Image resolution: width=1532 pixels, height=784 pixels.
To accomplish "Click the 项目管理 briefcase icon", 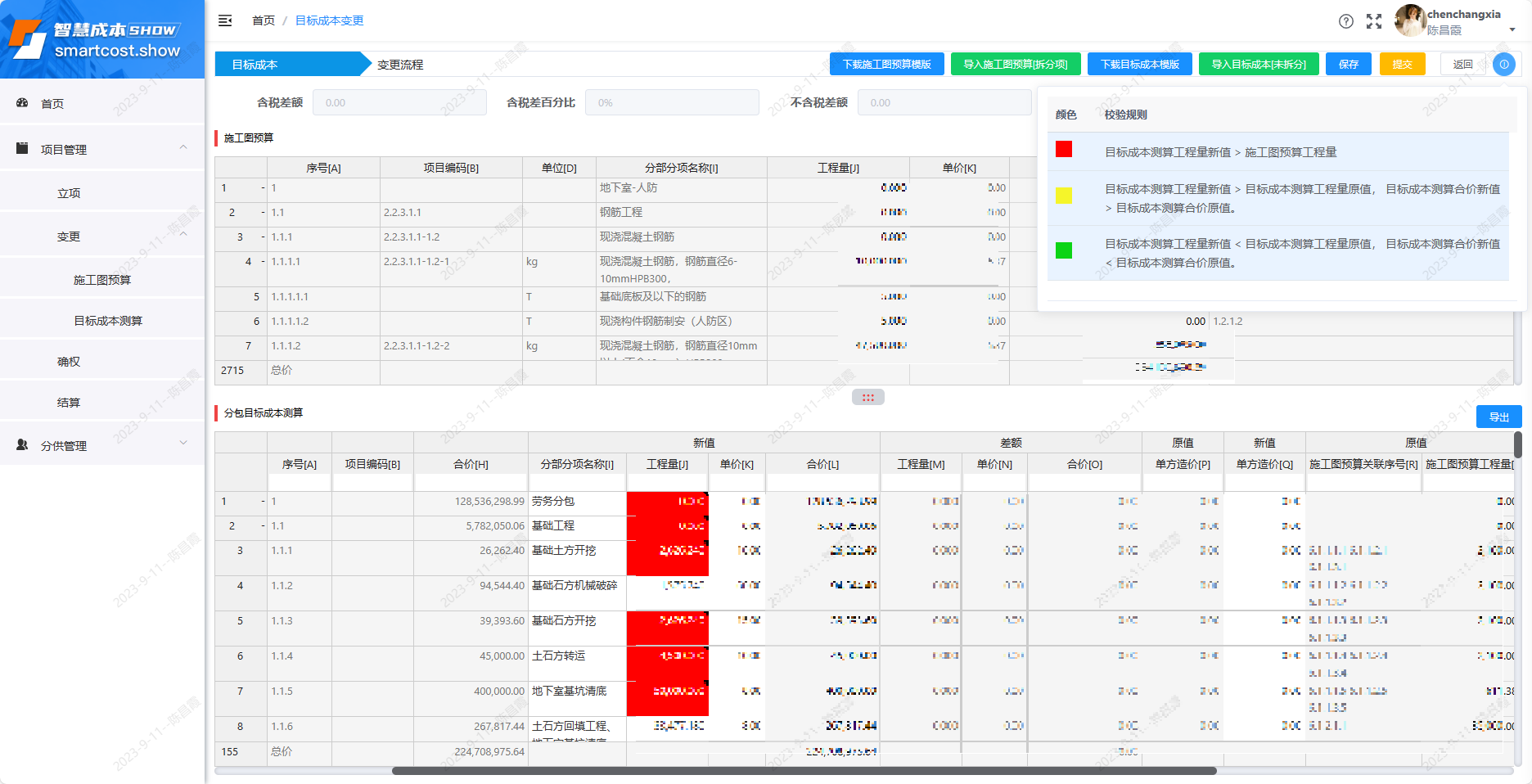I will tap(21, 148).
